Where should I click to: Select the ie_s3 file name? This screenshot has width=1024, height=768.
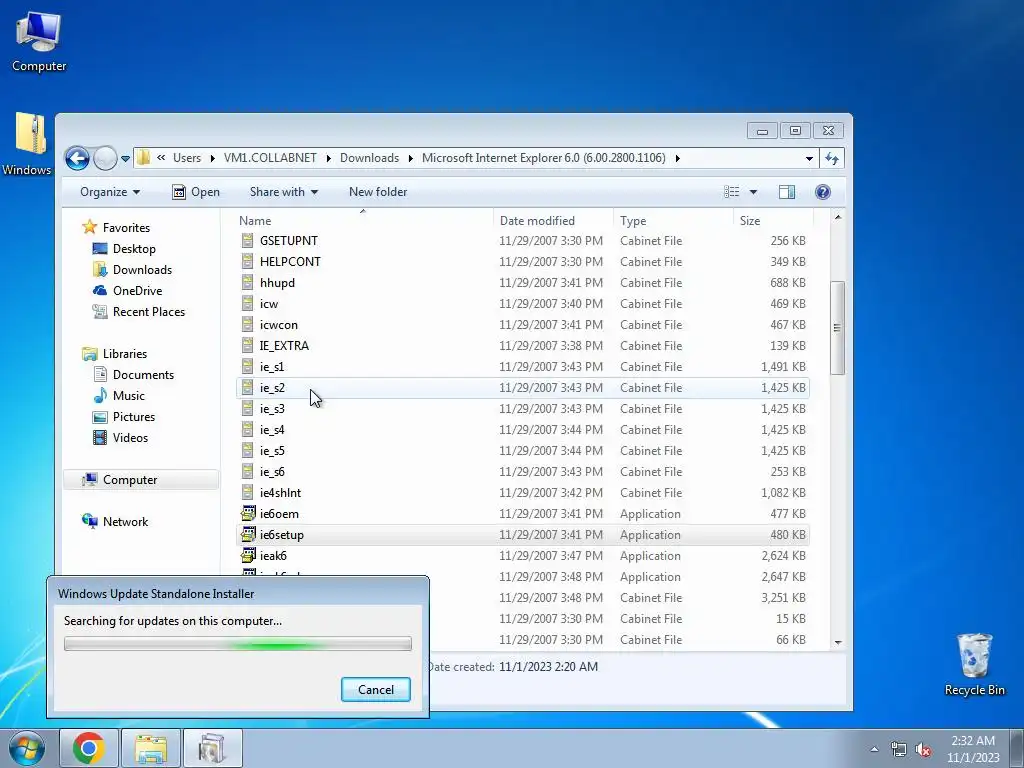coord(272,409)
